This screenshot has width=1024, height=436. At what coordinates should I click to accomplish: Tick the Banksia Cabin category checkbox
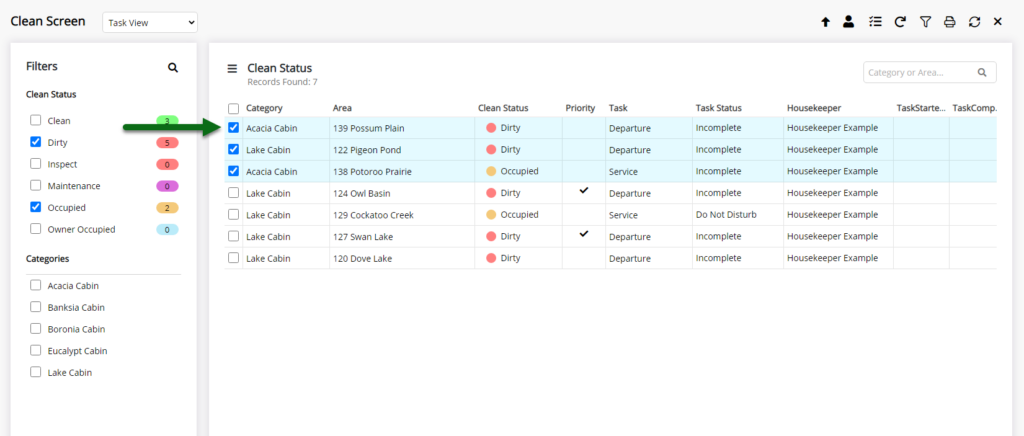point(36,307)
